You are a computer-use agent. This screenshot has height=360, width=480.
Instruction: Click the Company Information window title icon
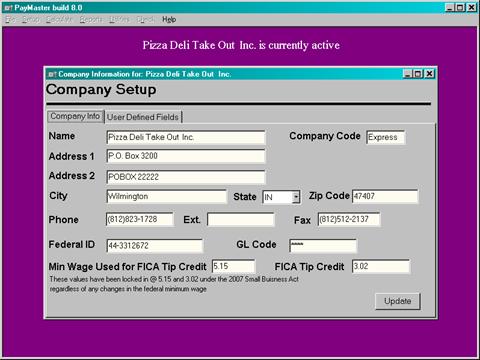coord(52,74)
